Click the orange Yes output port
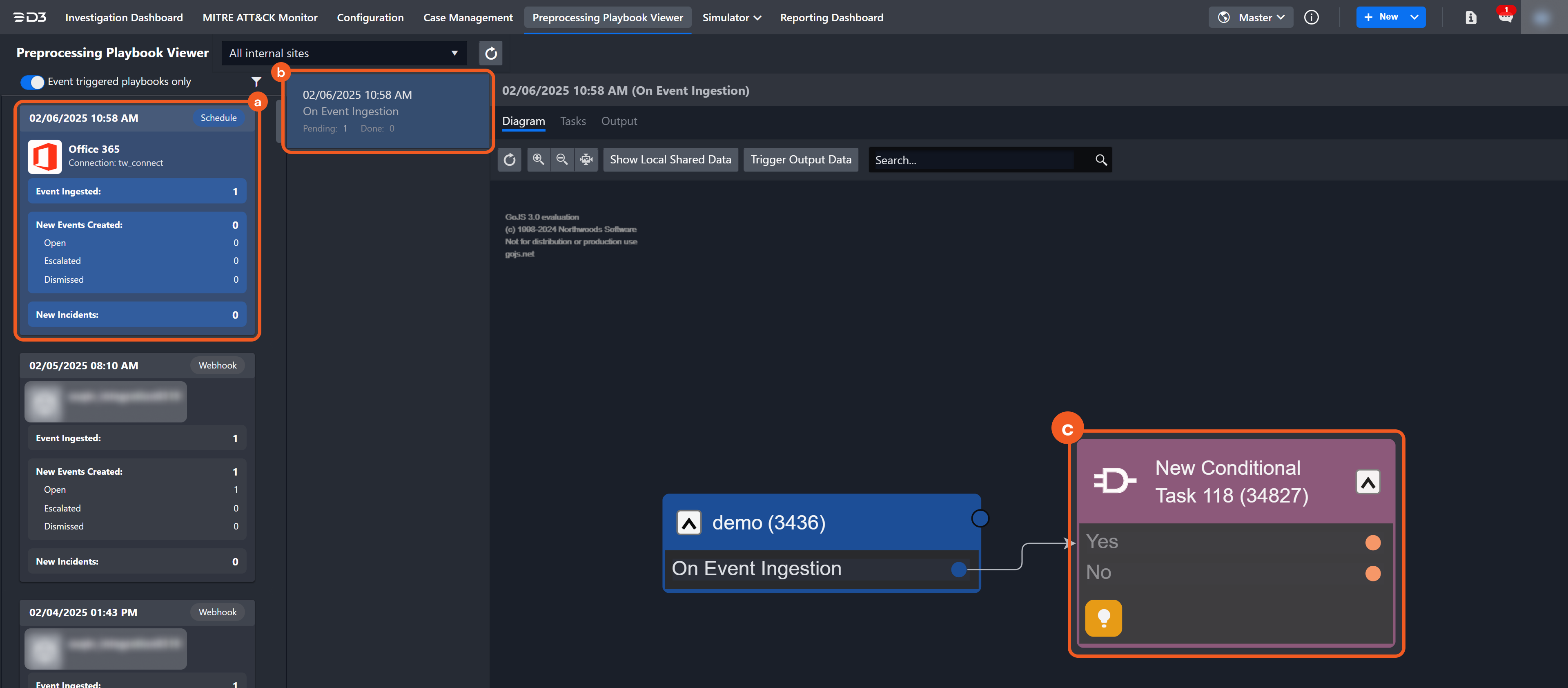This screenshot has width=1568, height=688. [x=1372, y=543]
